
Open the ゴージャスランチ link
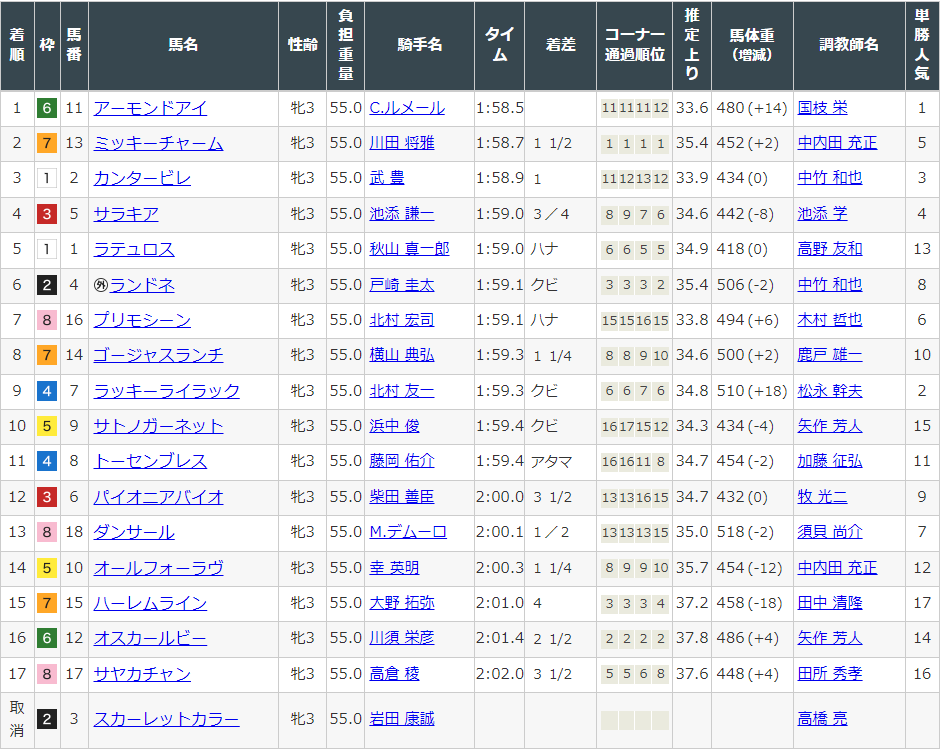158,355
